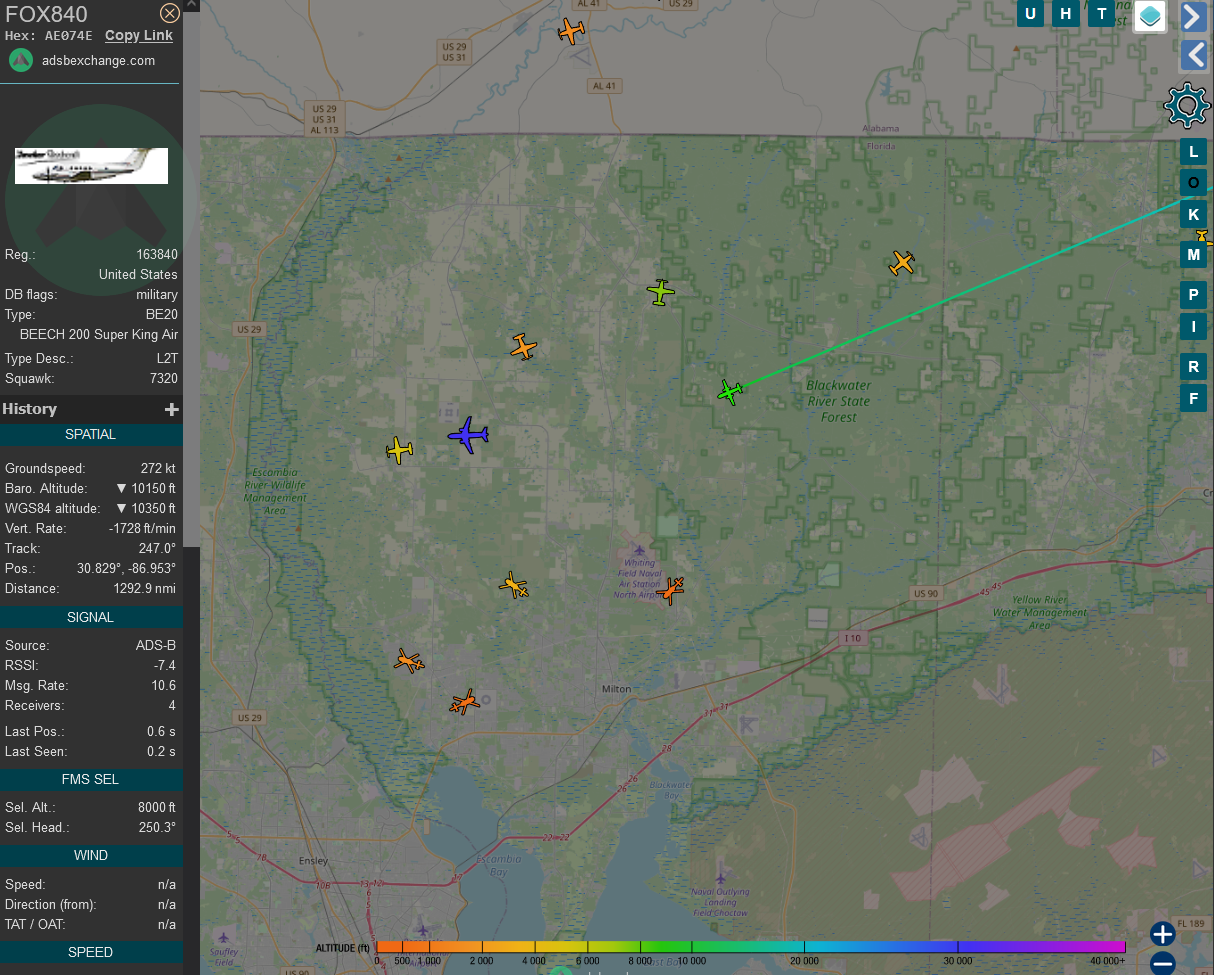This screenshot has height=975, width=1214.
Task: Click the vertical rate -1728 ft/min value
Action: (x=142, y=529)
